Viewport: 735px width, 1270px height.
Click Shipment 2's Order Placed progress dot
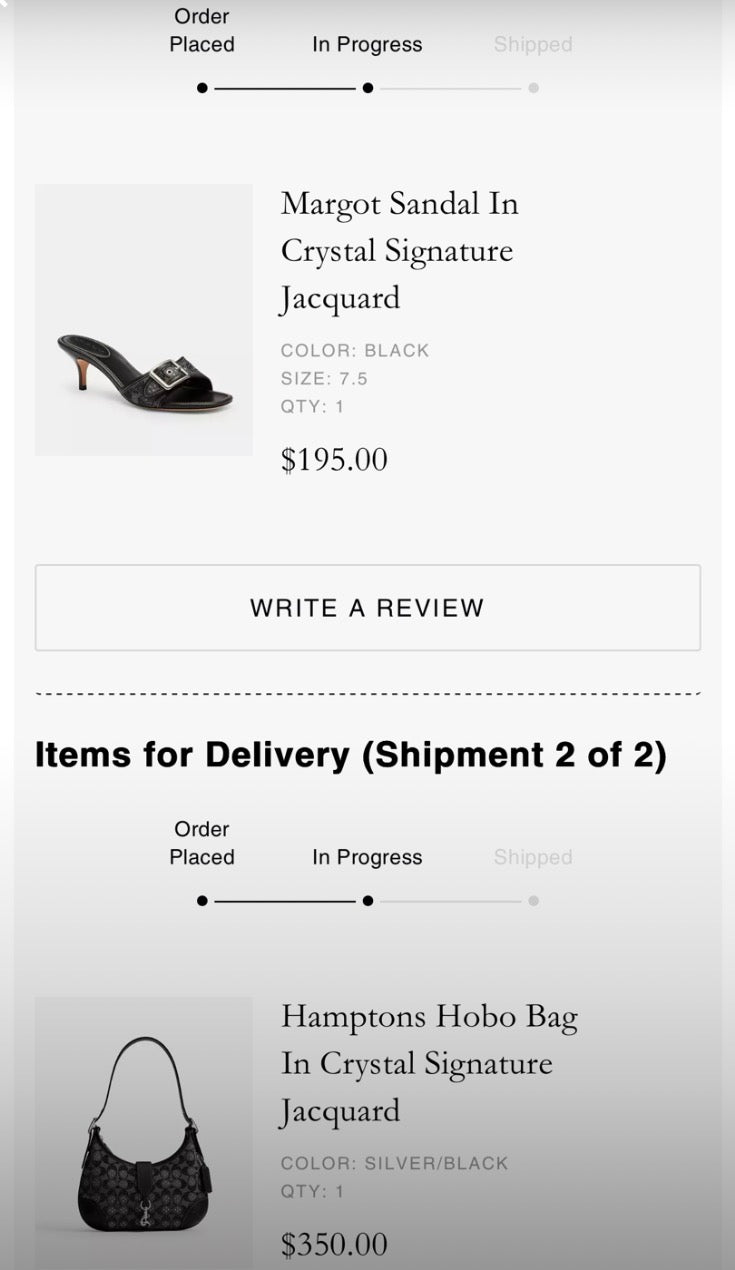pos(203,901)
